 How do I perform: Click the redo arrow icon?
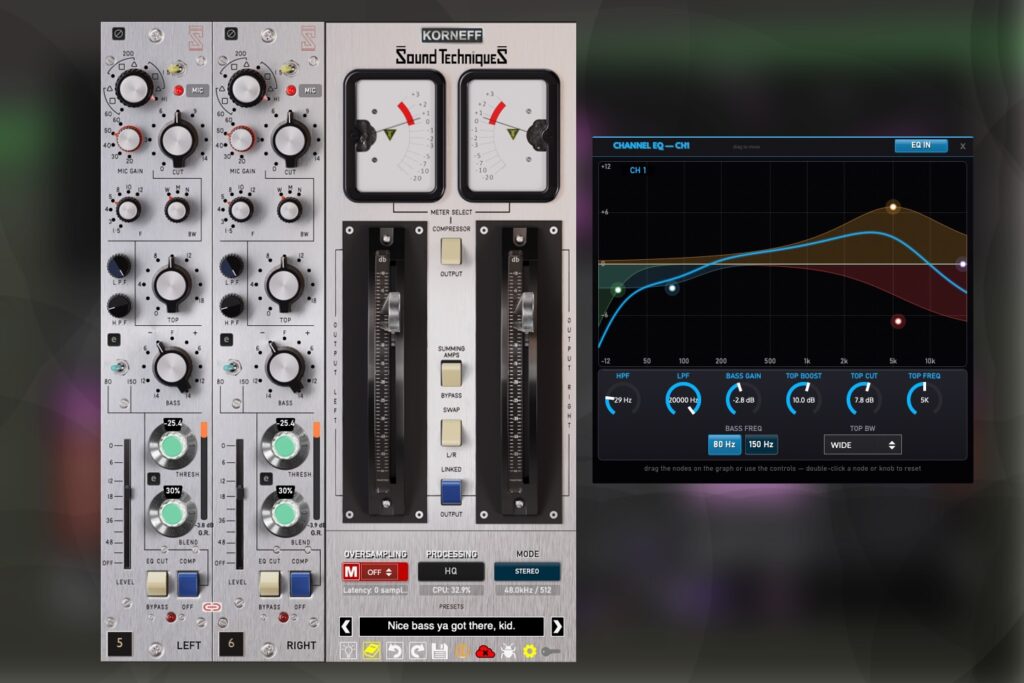pyautogui.click(x=417, y=651)
